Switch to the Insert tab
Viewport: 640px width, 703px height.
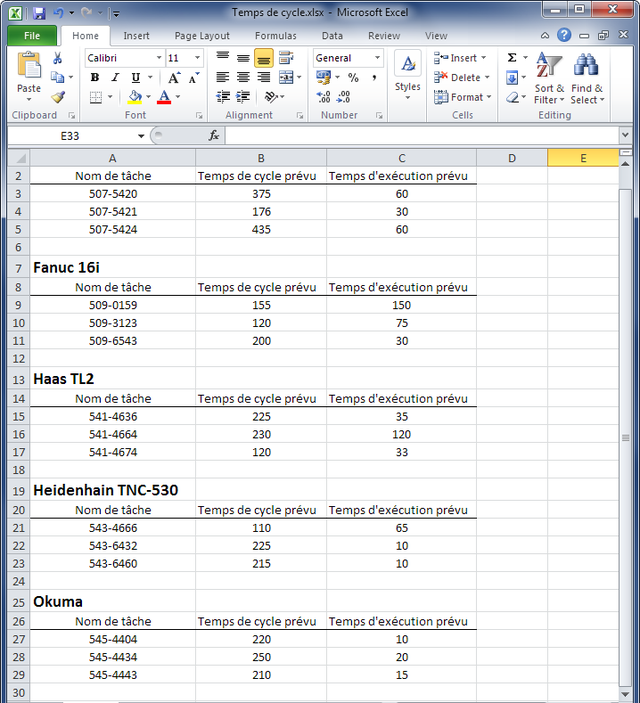click(136, 36)
